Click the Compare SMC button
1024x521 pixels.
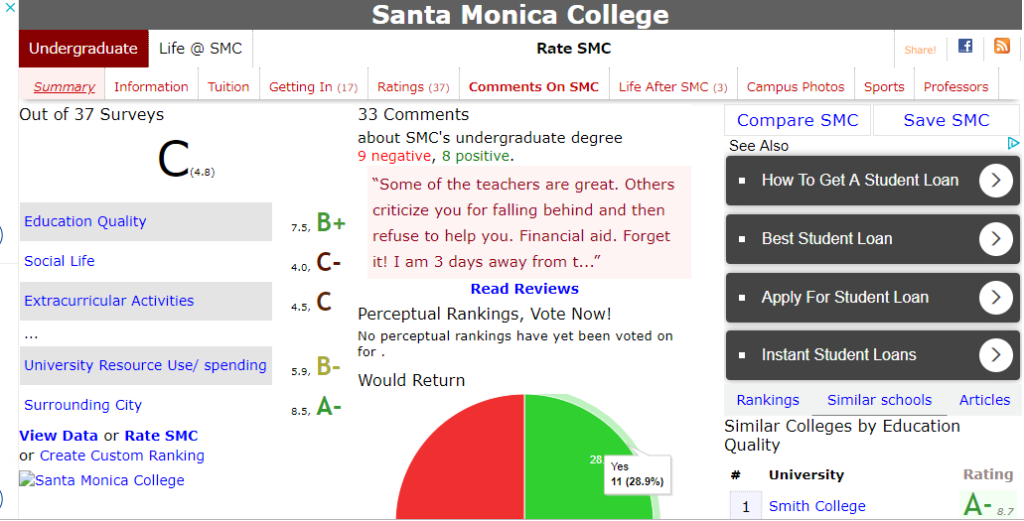tap(797, 120)
